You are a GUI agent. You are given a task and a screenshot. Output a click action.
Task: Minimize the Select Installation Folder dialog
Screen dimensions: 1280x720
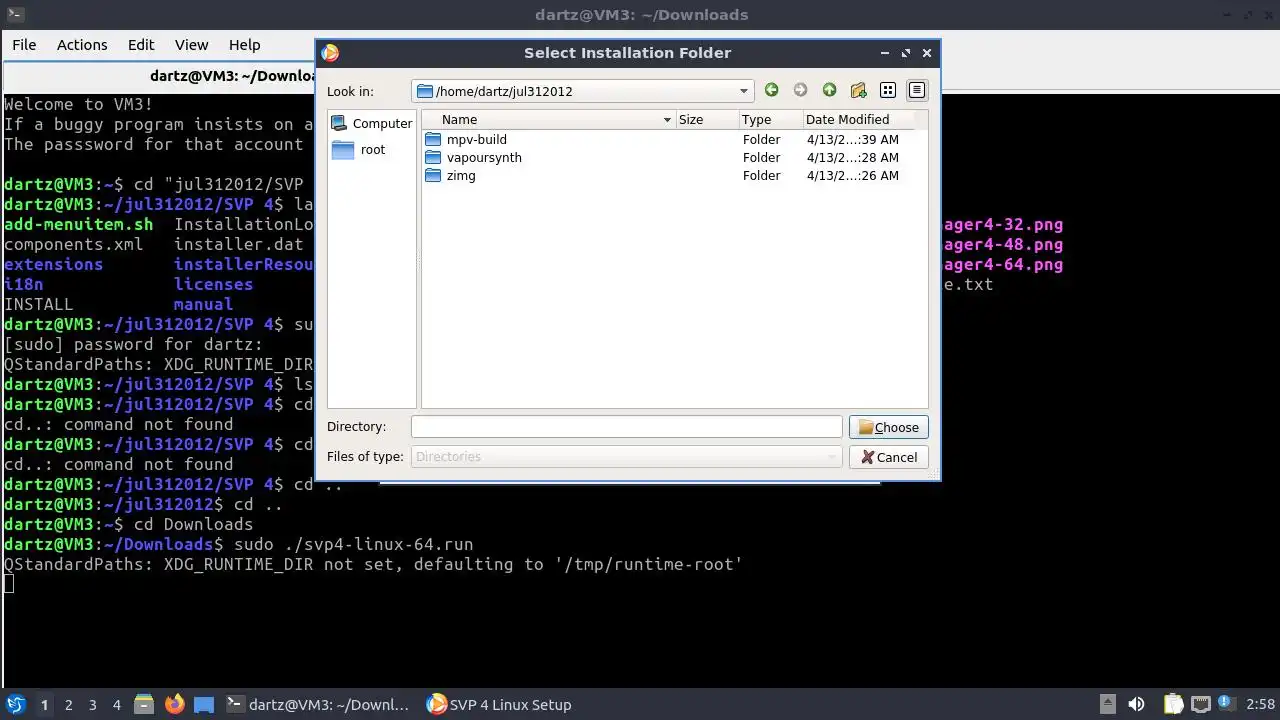(884, 53)
